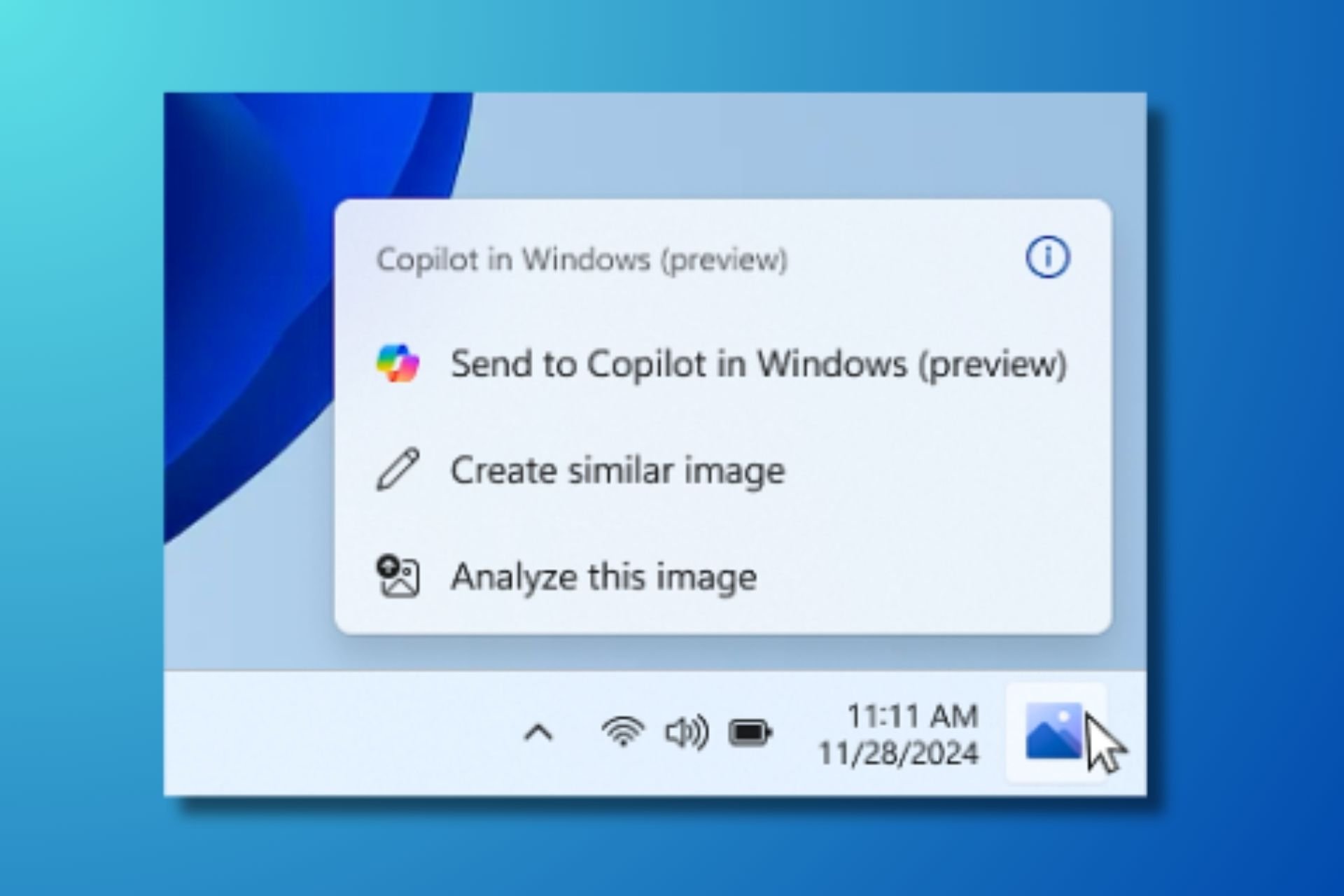The width and height of the screenshot is (1344, 896).
Task: Open the clock showing 11:11 AM
Action: [x=912, y=716]
